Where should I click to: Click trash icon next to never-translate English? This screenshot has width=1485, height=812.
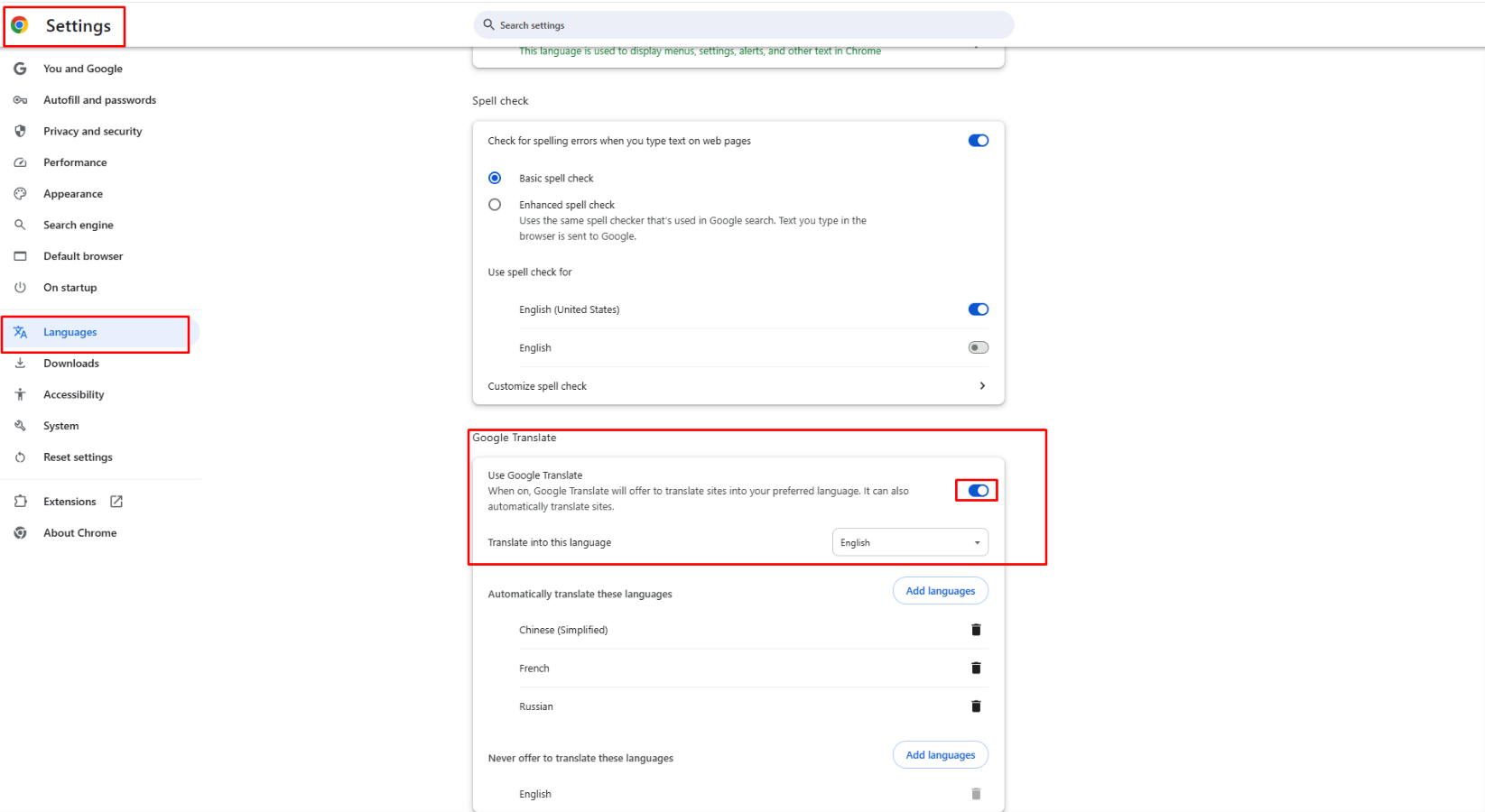[976, 794]
